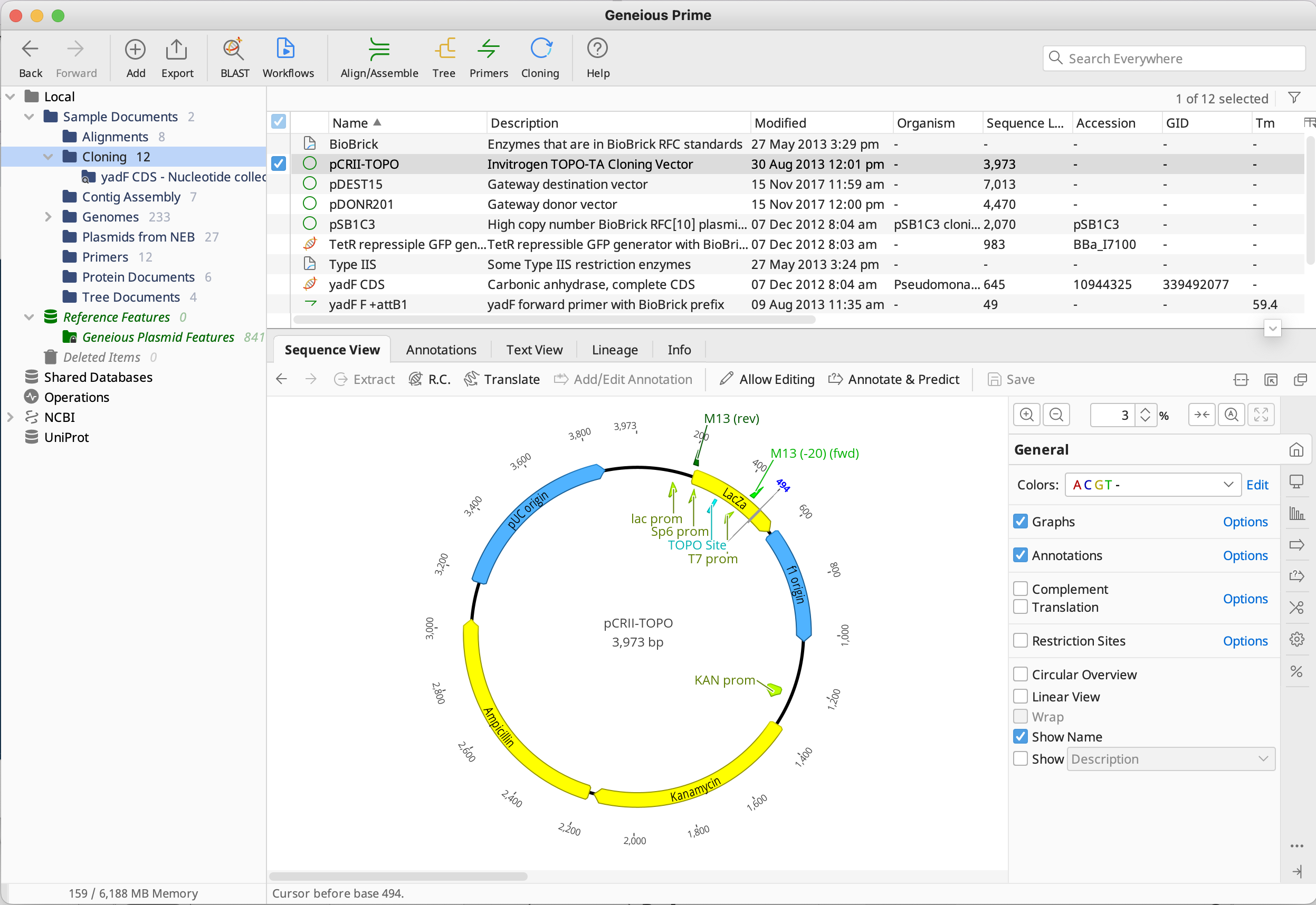The image size is (1316, 905).
Task: Click the zoom in magnifier icon
Action: [1027, 415]
